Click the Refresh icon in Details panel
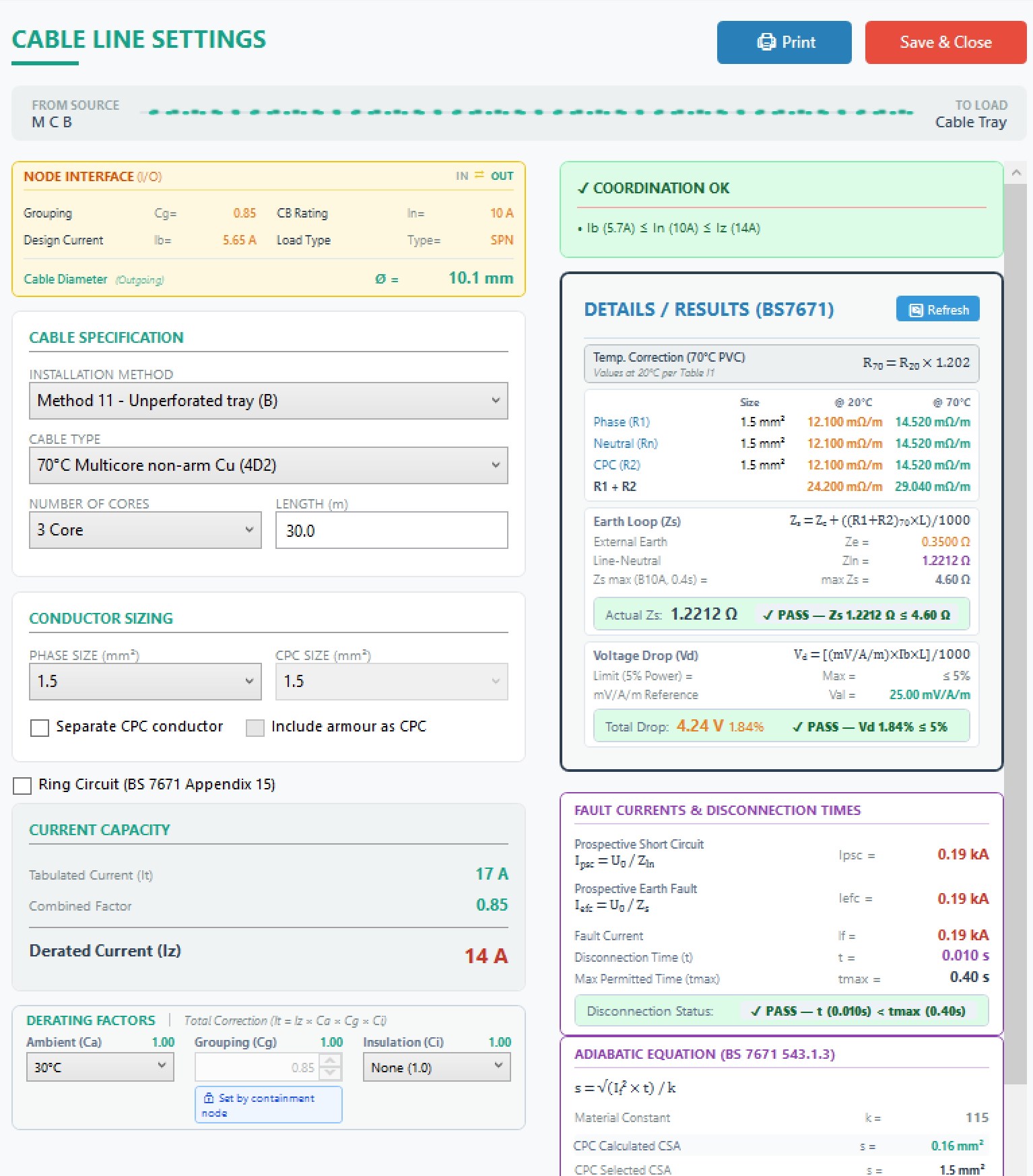The image size is (1033, 1176). [x=916, y=310]
